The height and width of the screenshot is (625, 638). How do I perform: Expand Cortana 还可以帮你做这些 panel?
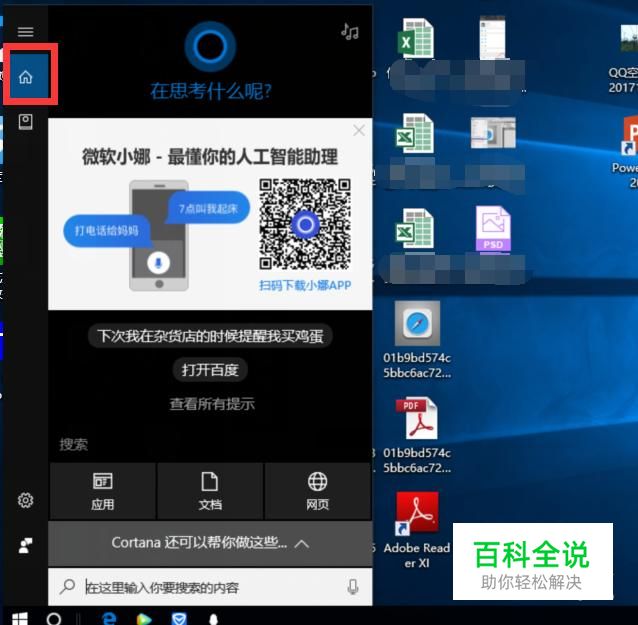click(x=210, y=543)
